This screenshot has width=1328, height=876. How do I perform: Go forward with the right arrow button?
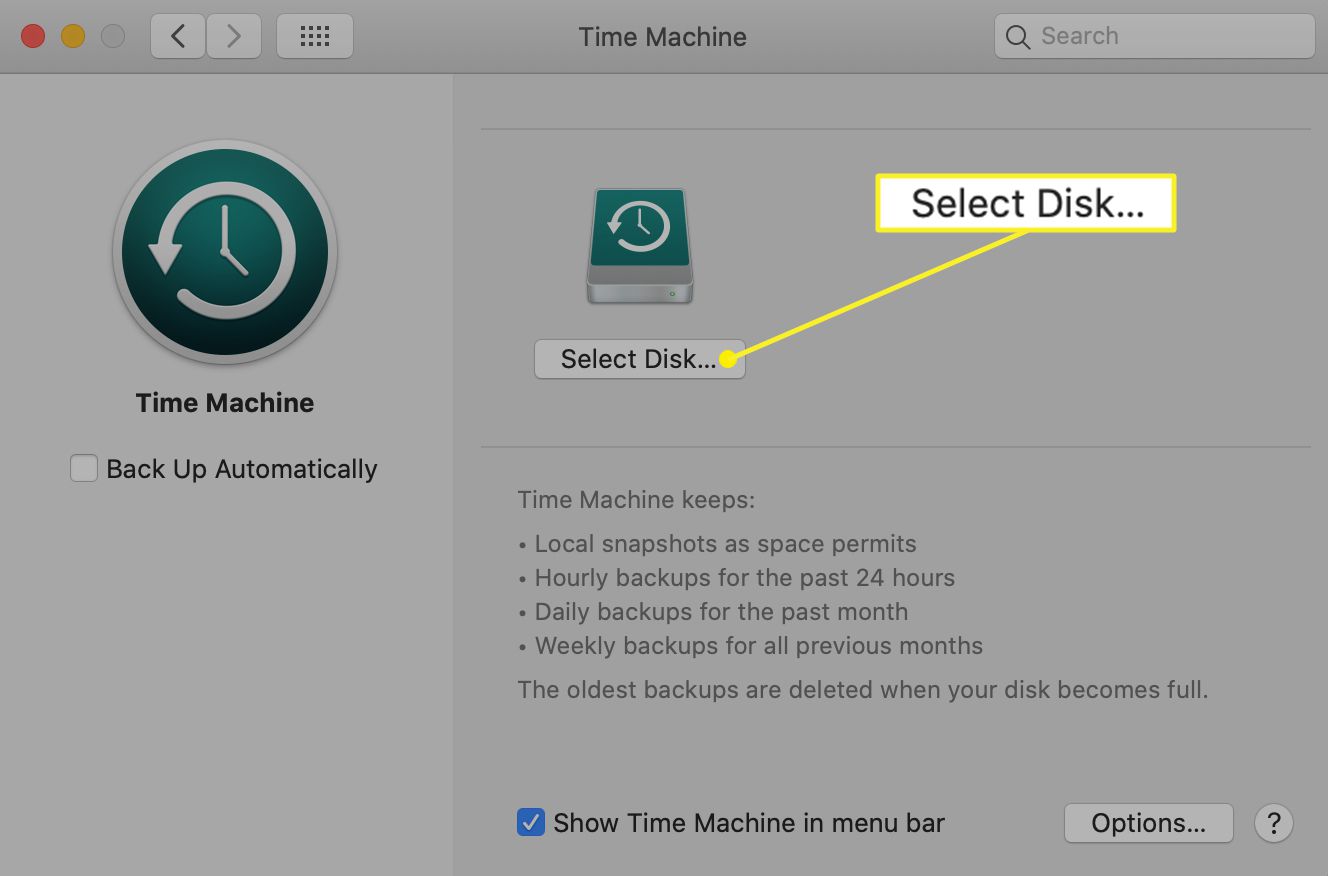[234, 37]
